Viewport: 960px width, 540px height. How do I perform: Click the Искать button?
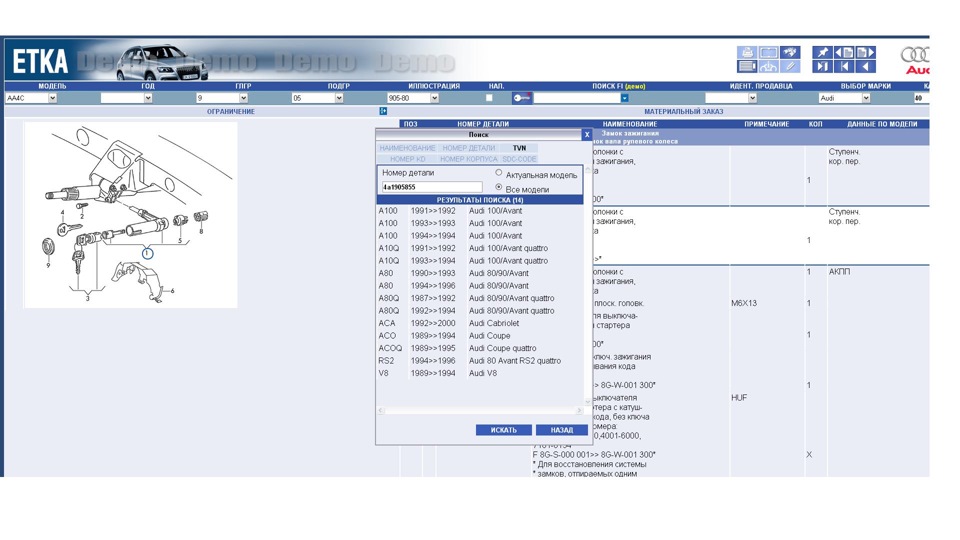coord(503,430)
